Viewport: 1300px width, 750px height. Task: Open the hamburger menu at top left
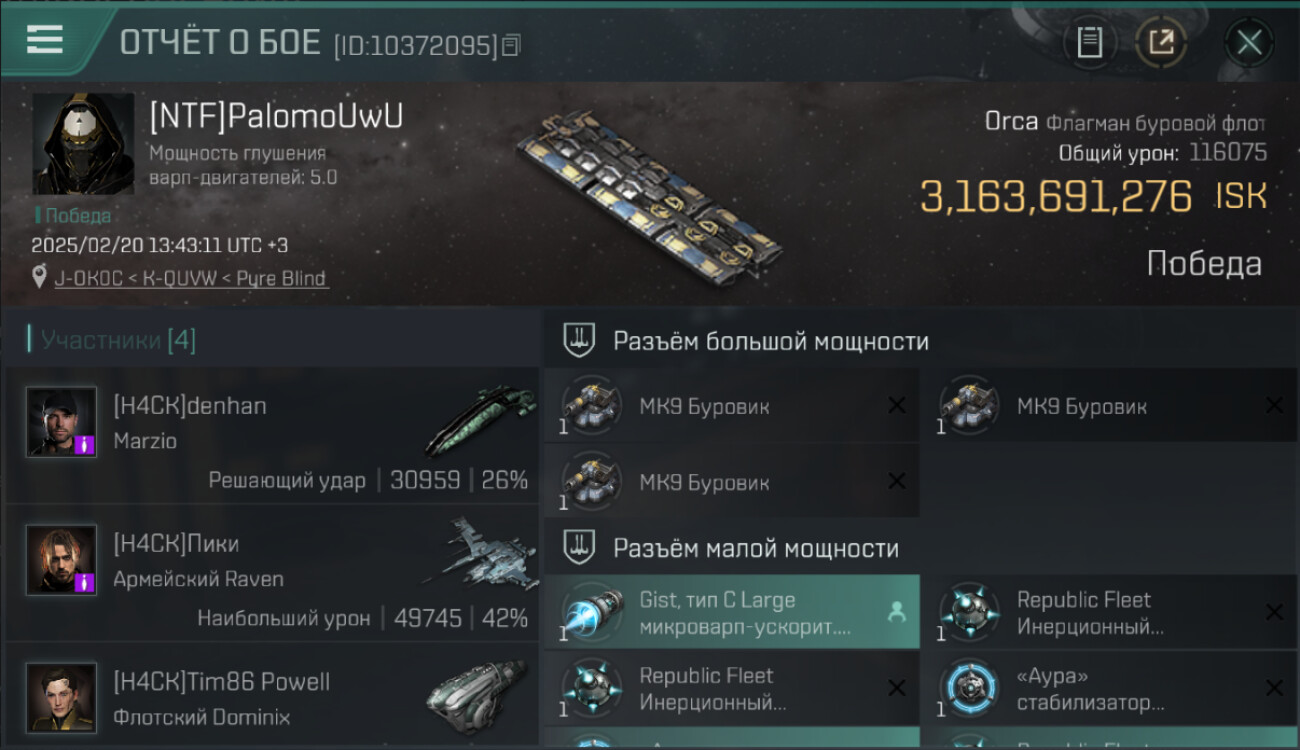(45, 39)
